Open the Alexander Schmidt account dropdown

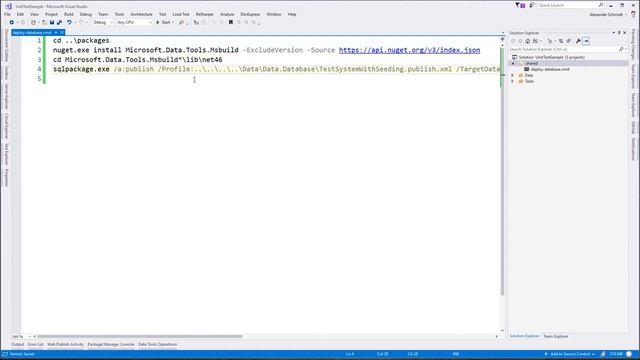608,14
